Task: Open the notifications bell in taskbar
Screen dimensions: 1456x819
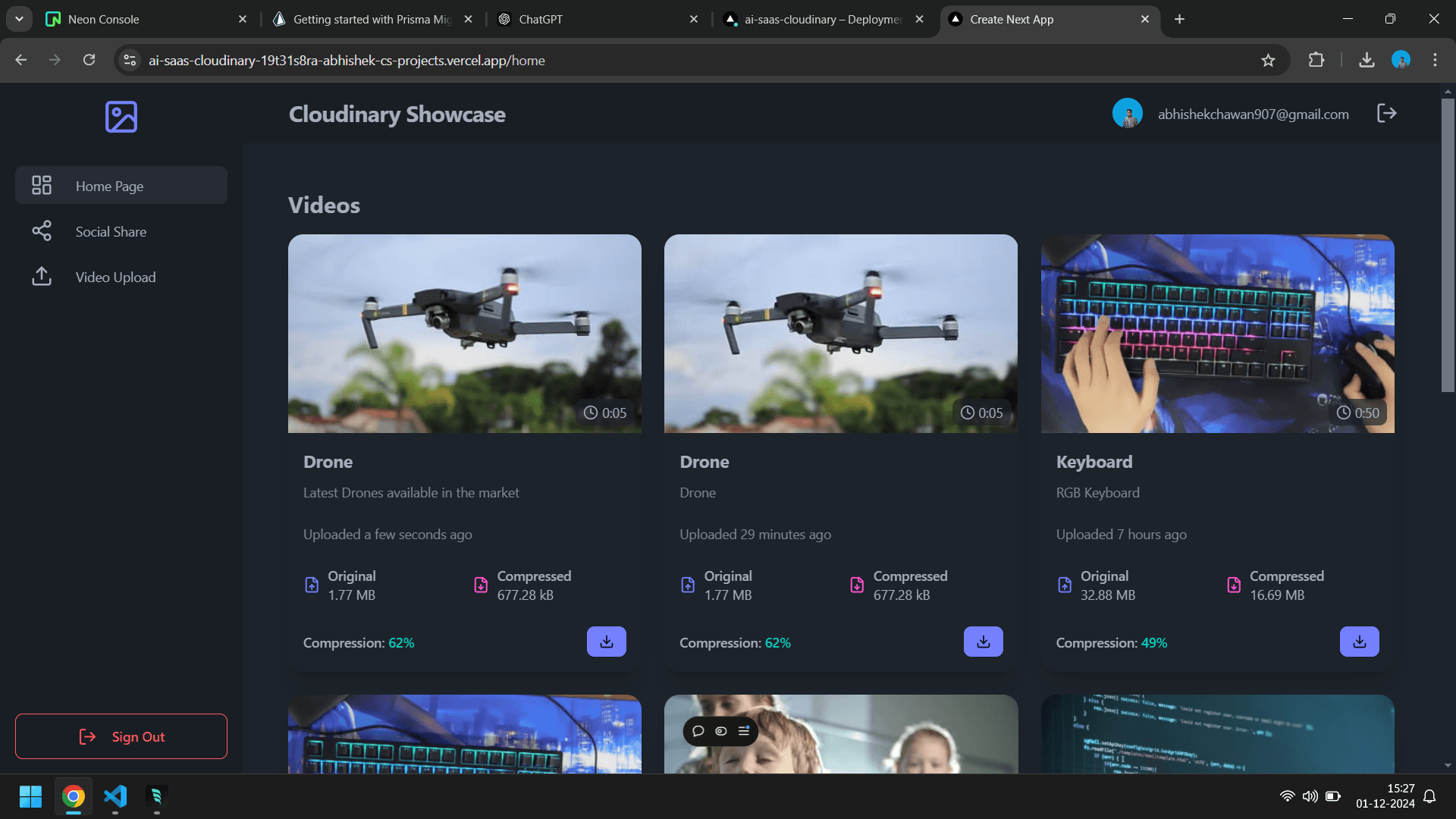Action: (x=1429, y=796)
